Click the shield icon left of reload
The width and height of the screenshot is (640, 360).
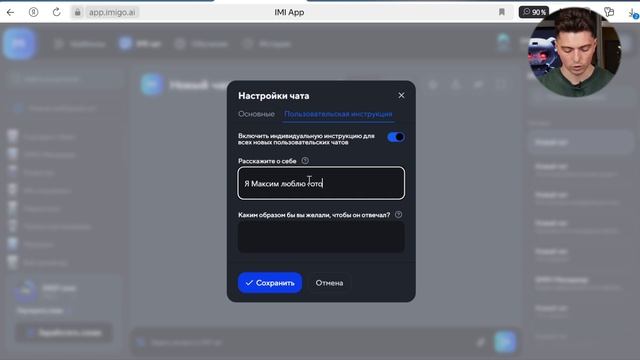[x=33, y=12]
